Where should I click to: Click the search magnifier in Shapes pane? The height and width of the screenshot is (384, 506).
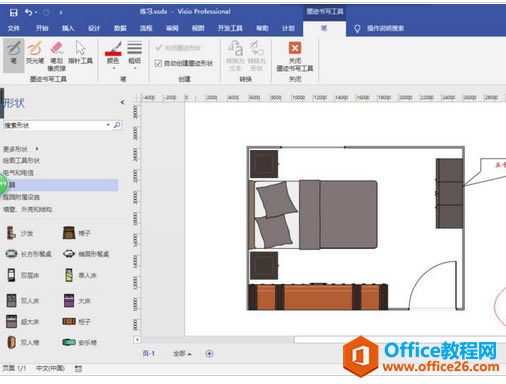pos(117,125)
